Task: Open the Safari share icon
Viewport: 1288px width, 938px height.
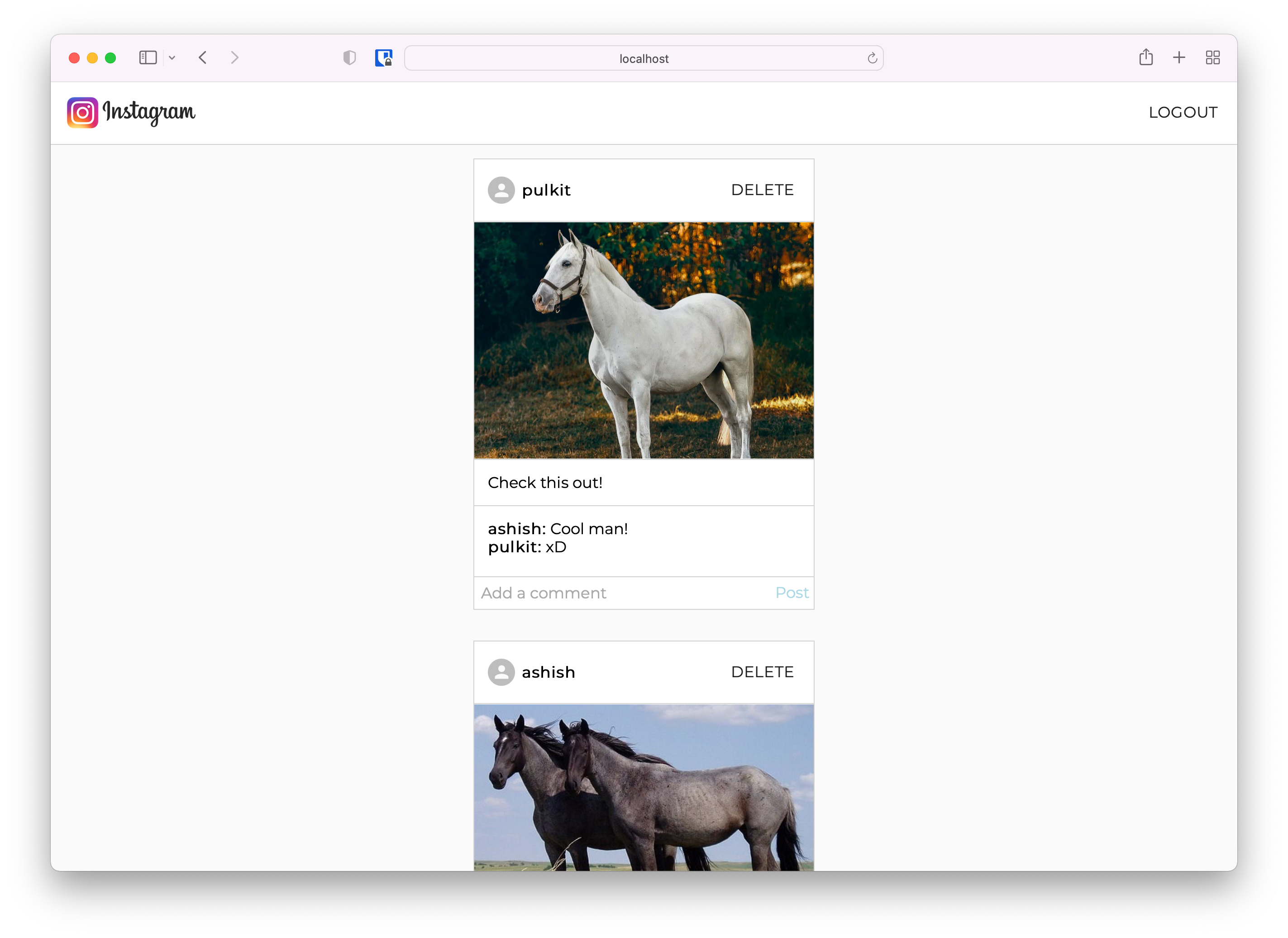Action: 1145,57
